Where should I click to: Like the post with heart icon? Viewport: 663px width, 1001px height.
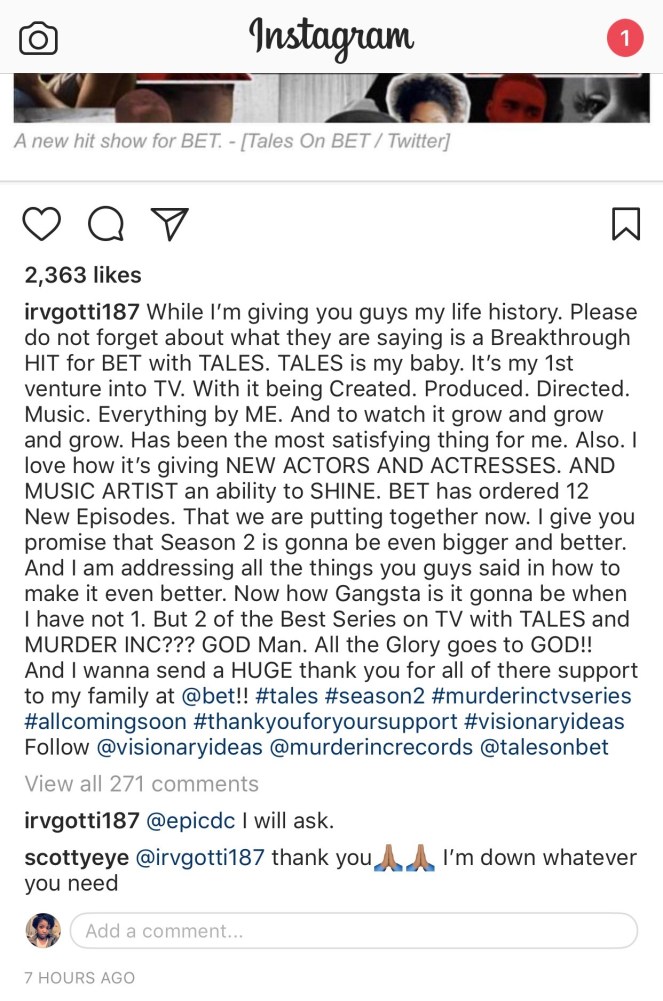[x=42, y=223]
